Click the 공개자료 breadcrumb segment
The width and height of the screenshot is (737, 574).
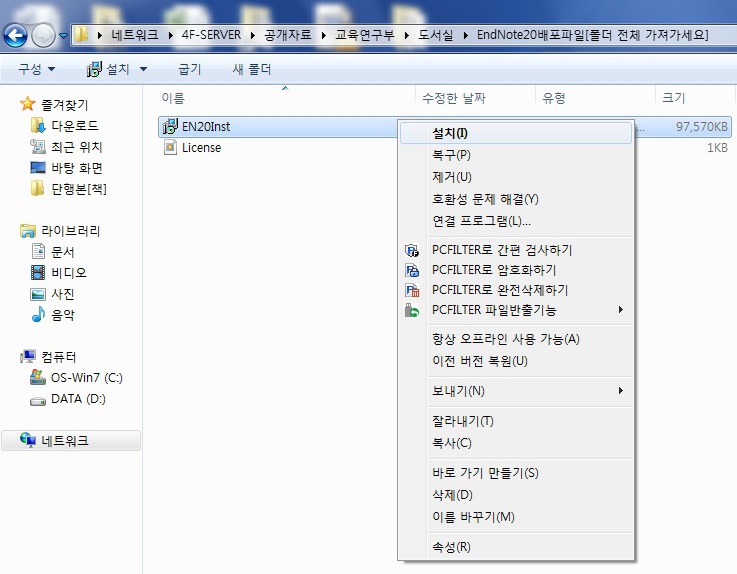pos(288,35)
